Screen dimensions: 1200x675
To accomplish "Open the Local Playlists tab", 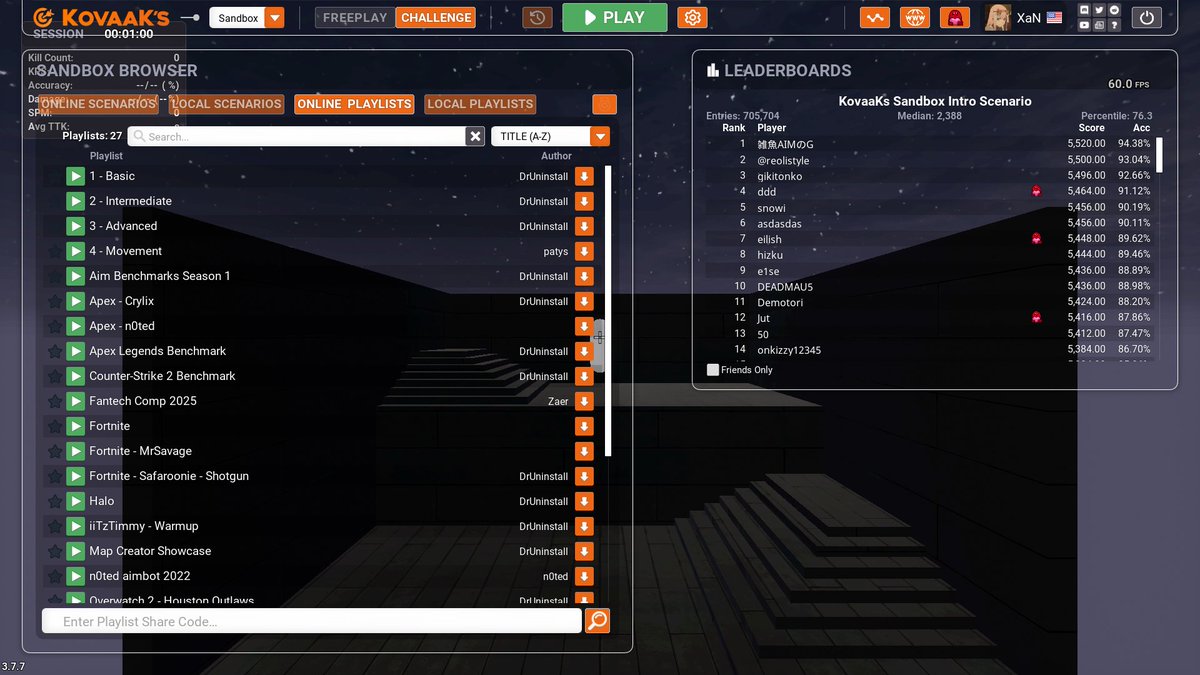I will pyautogui.click(x=480, y=104).
